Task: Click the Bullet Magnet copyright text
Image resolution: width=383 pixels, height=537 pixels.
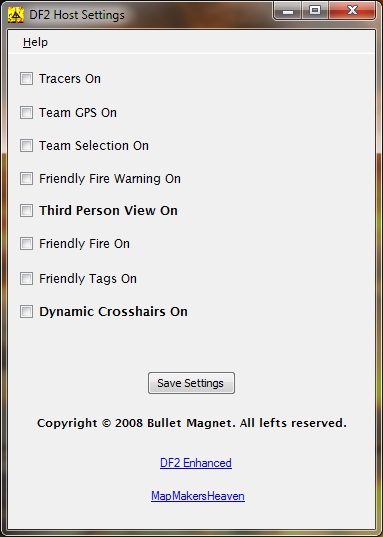Action: tap(192, 423)
